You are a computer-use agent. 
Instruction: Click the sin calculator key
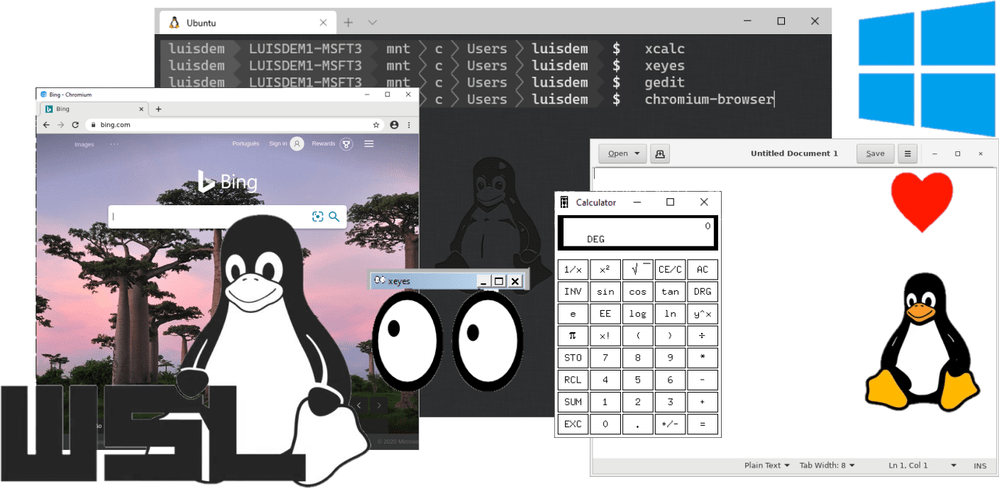pyautogui.click(x=605, y=292)
